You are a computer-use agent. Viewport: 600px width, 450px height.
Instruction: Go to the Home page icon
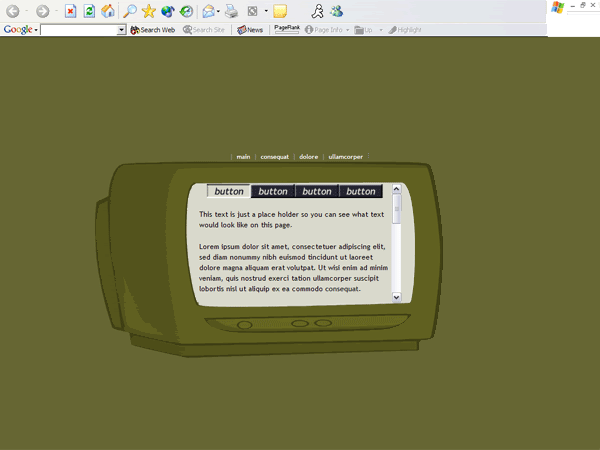pos(107,11)
